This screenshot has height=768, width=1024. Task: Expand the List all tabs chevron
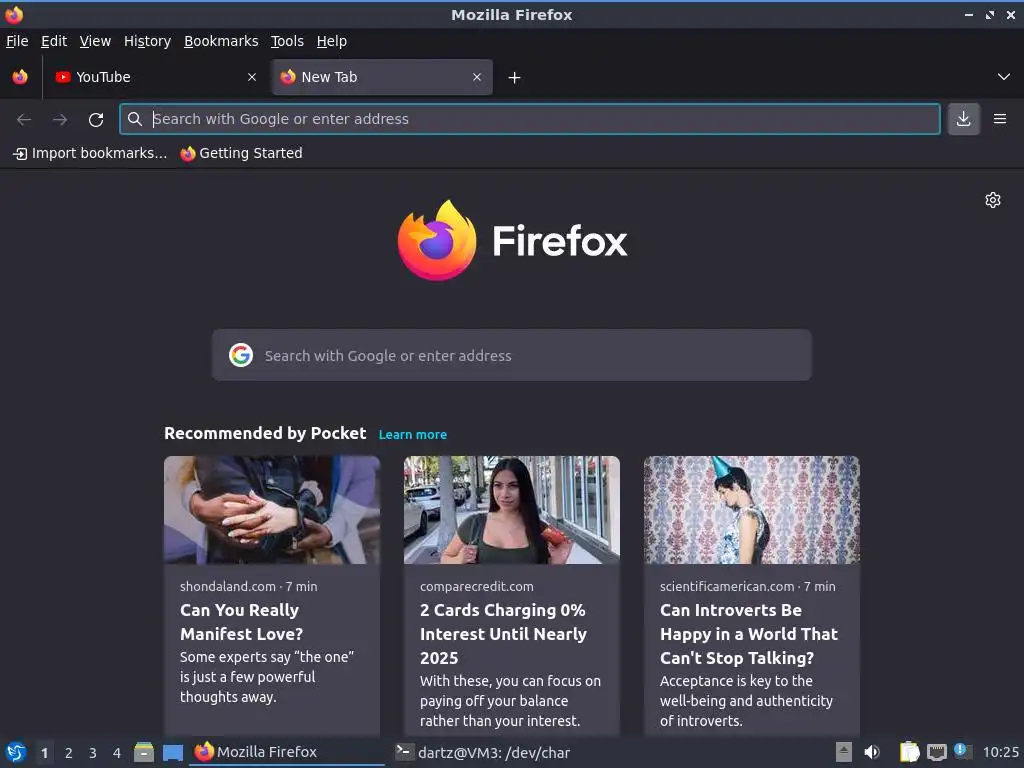(1004, 77)
